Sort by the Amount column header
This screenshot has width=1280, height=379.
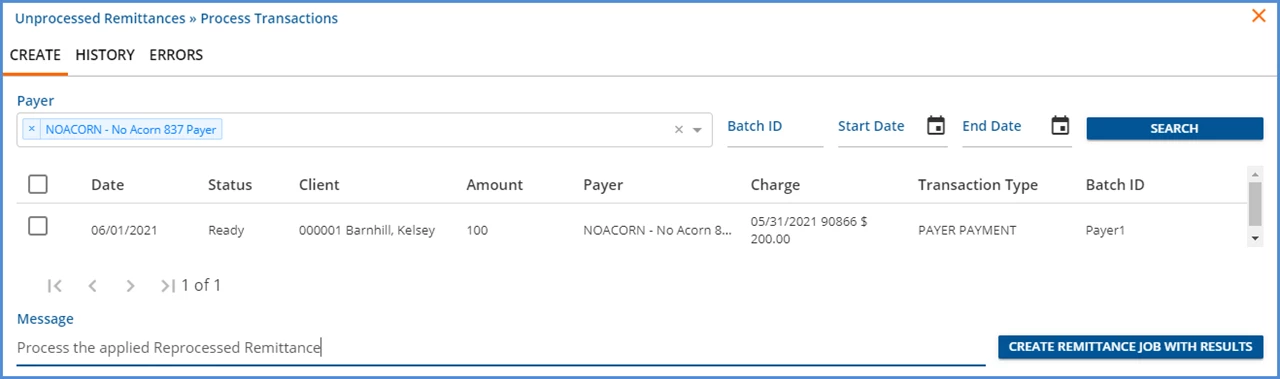[494, 185]
